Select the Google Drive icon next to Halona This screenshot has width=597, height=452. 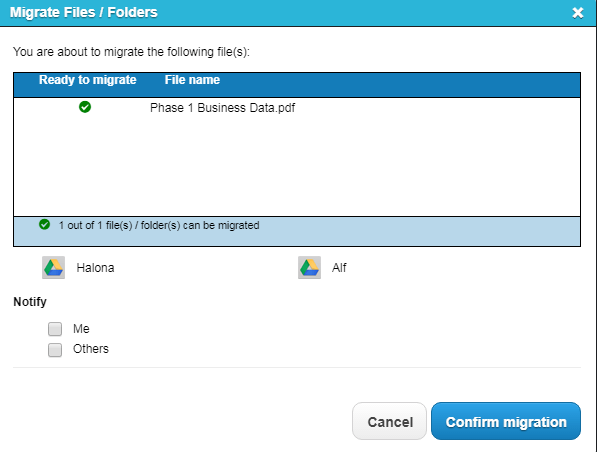tap(53, 268)
